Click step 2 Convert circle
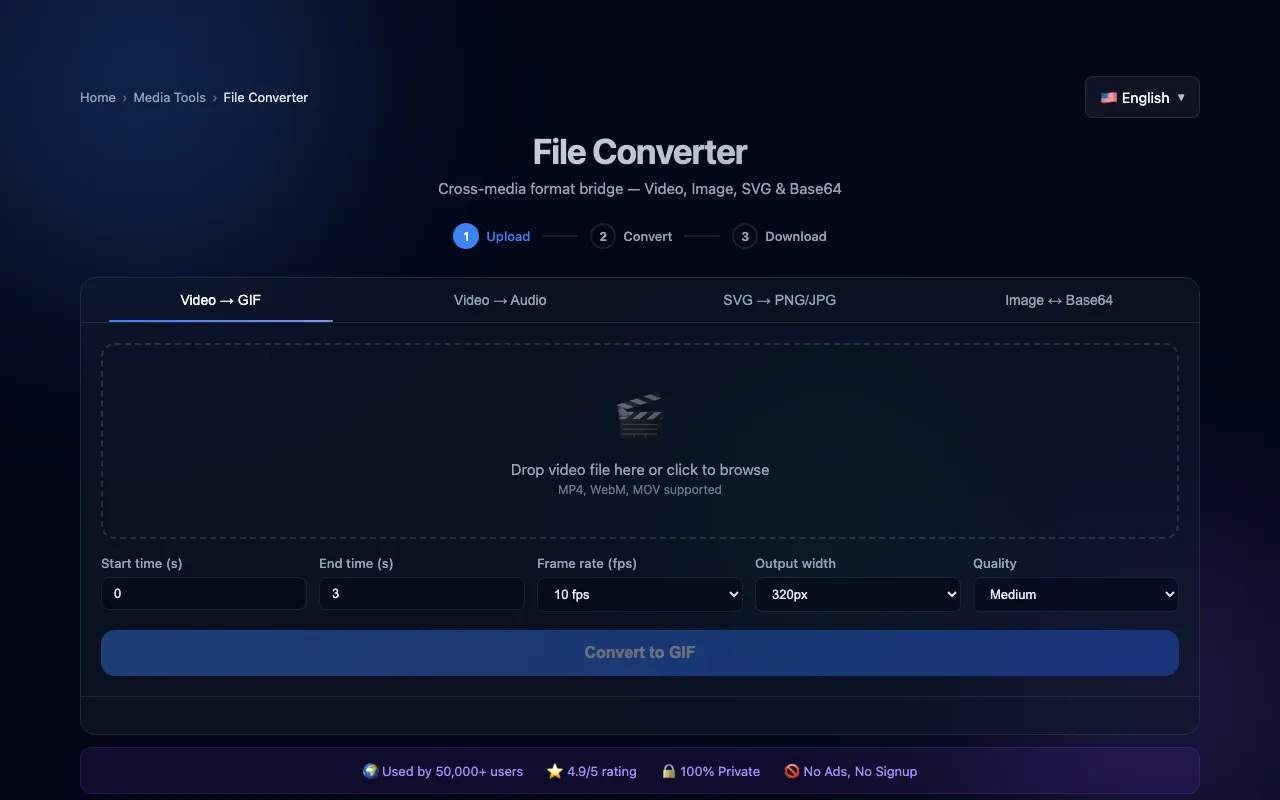The width and height of the screenshot is (1280, 800). (x=602, y=236)
